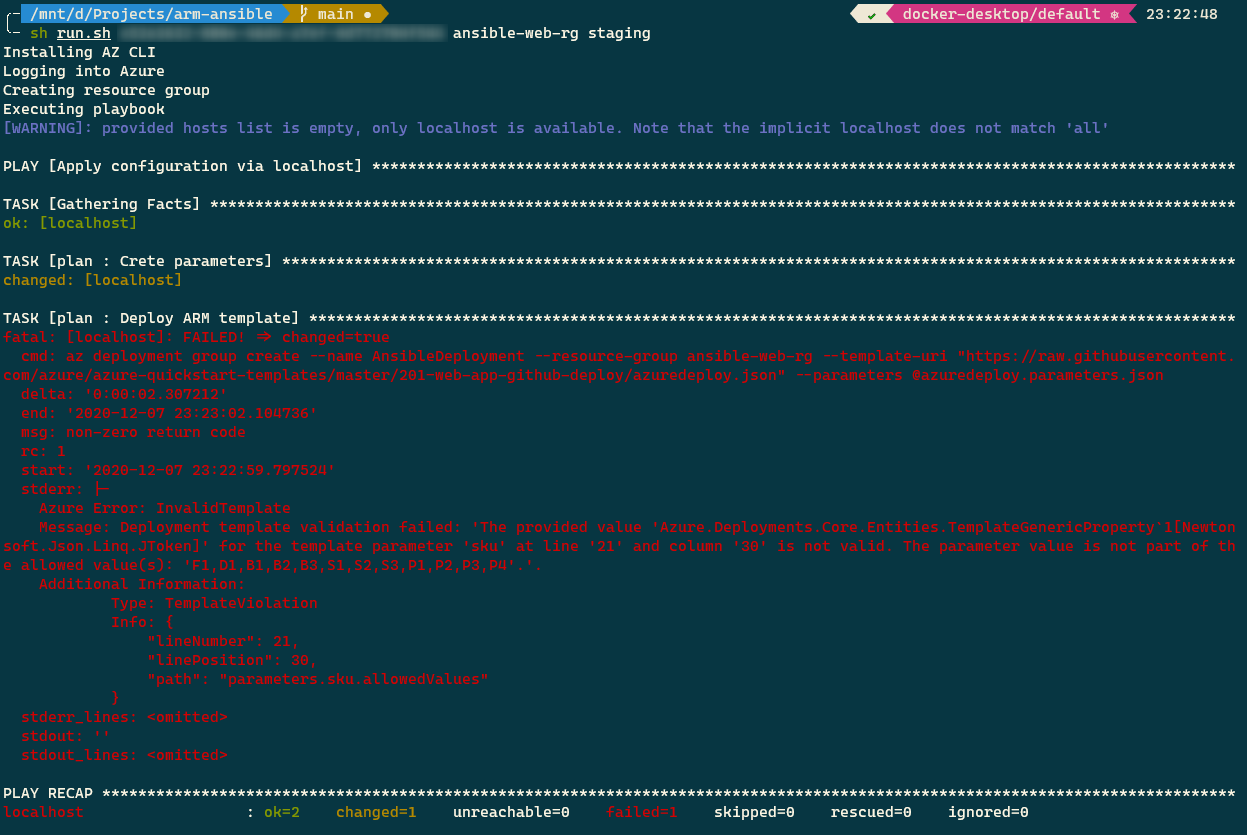Click the ok: [localhost] result line
The image size is (1247, 835).
click(x=70, y=223)
